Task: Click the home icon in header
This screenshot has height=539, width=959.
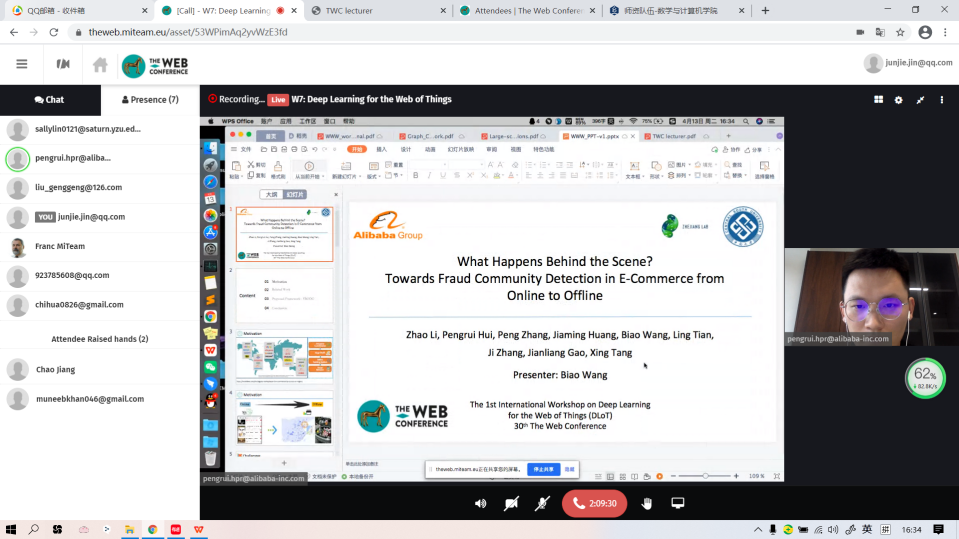Action: tap(100, 64)
